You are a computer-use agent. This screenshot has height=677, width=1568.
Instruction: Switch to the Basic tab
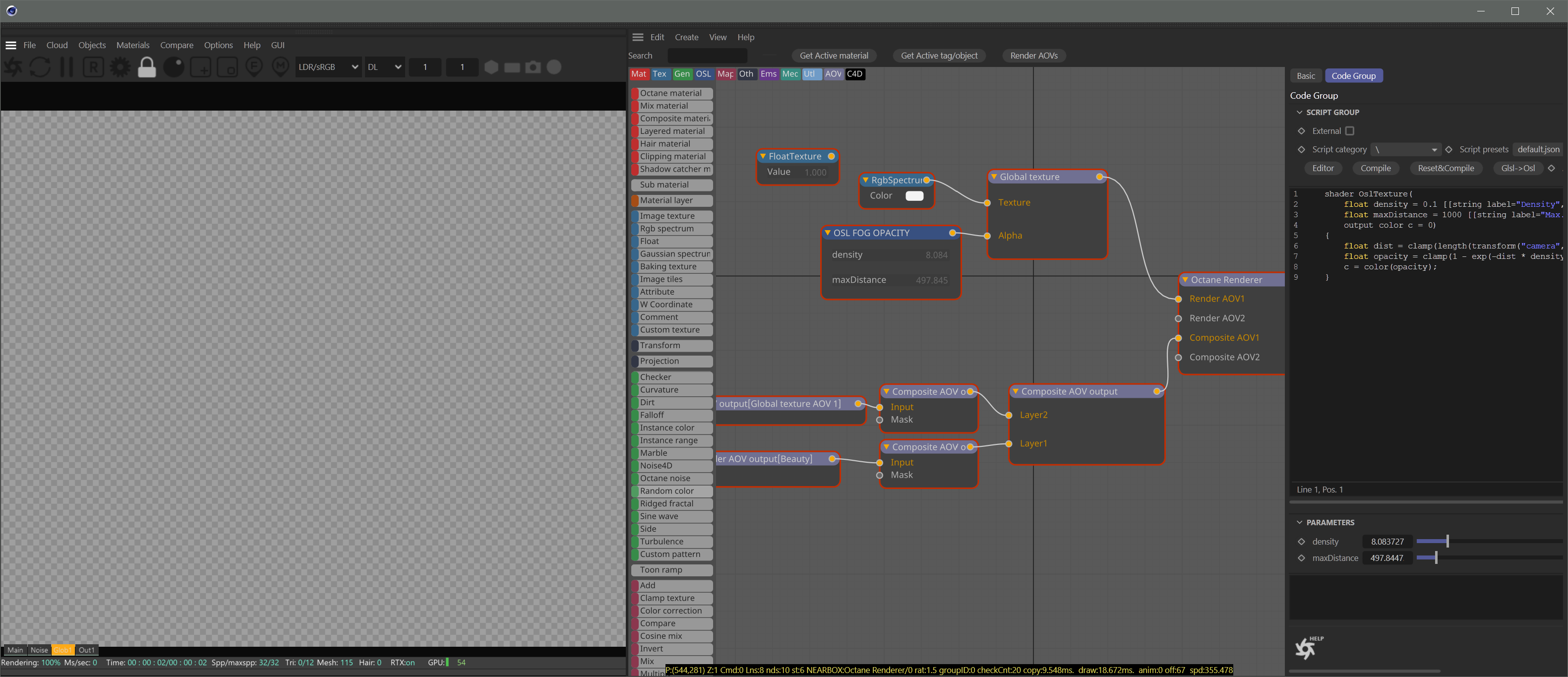[x=1305, y=76]
